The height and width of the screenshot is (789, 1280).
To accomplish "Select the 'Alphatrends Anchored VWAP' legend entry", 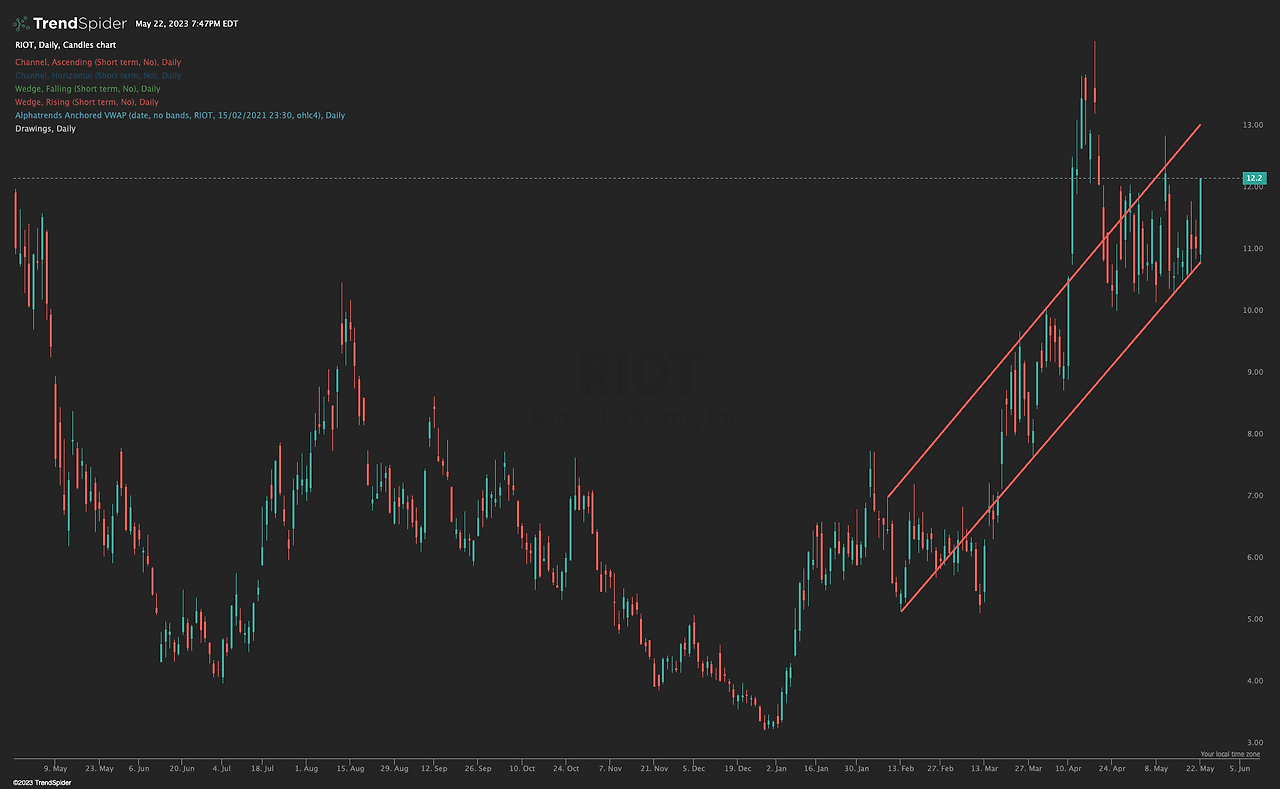I will (x=178, y=114).
